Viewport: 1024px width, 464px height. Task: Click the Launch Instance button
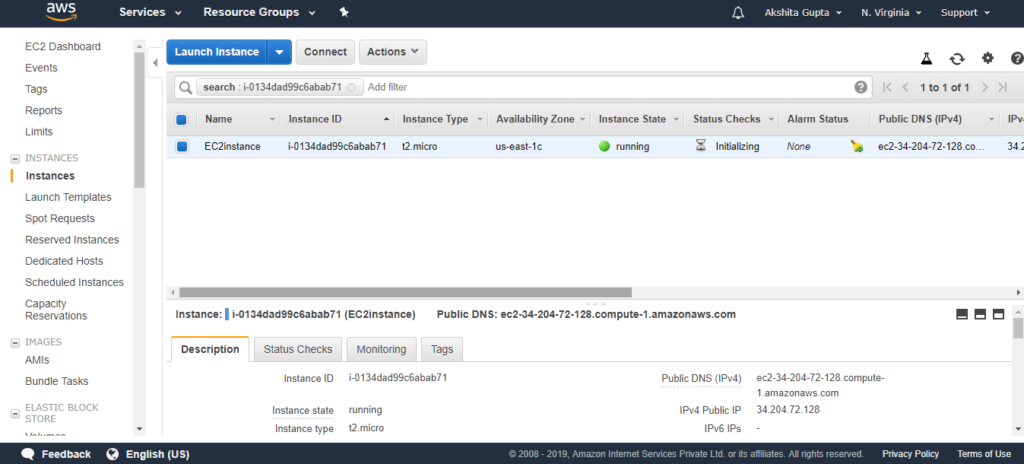coord(217,52)
